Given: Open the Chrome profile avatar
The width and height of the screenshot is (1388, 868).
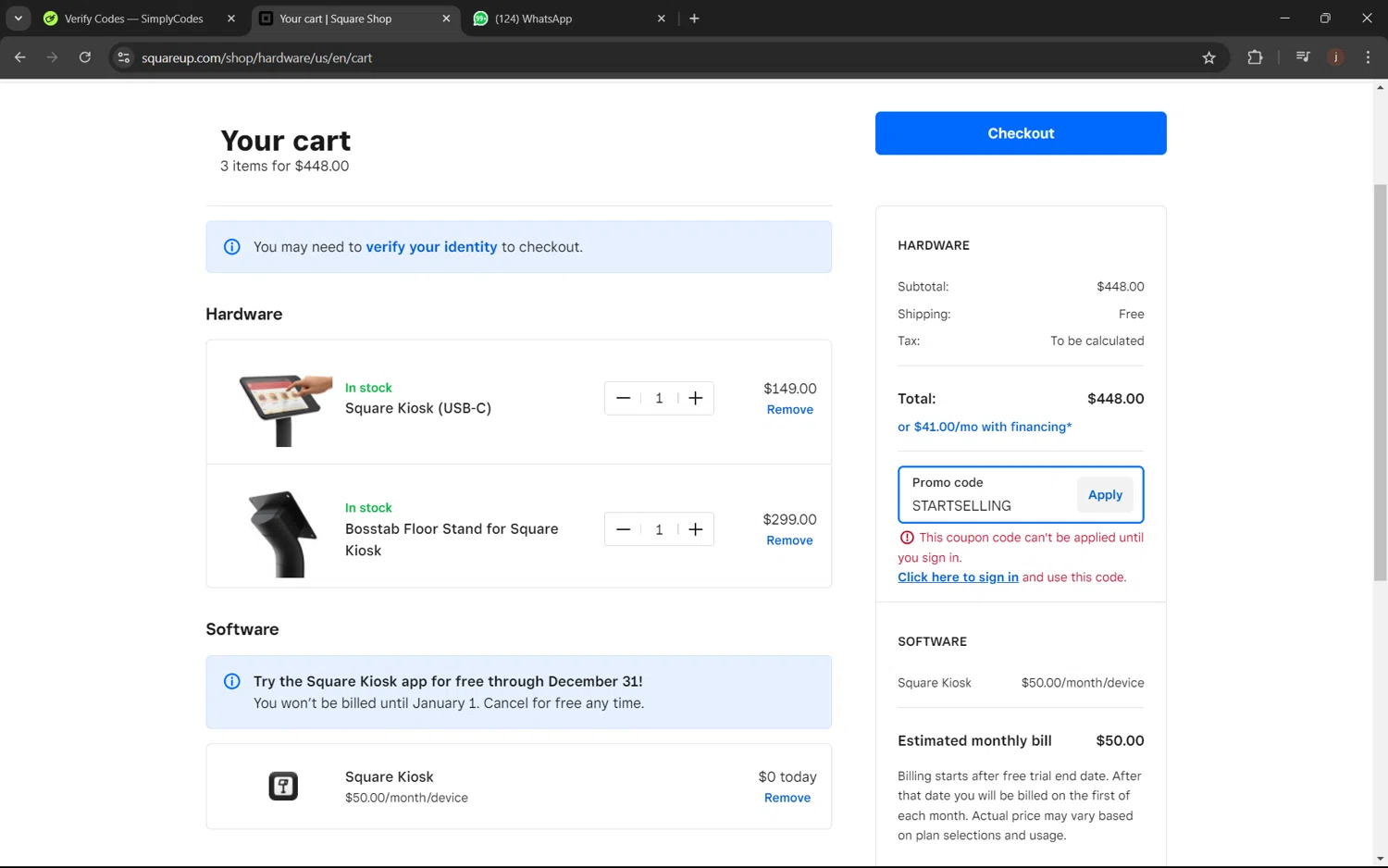Looking at the screenshot, I should tap(1335, 57).
